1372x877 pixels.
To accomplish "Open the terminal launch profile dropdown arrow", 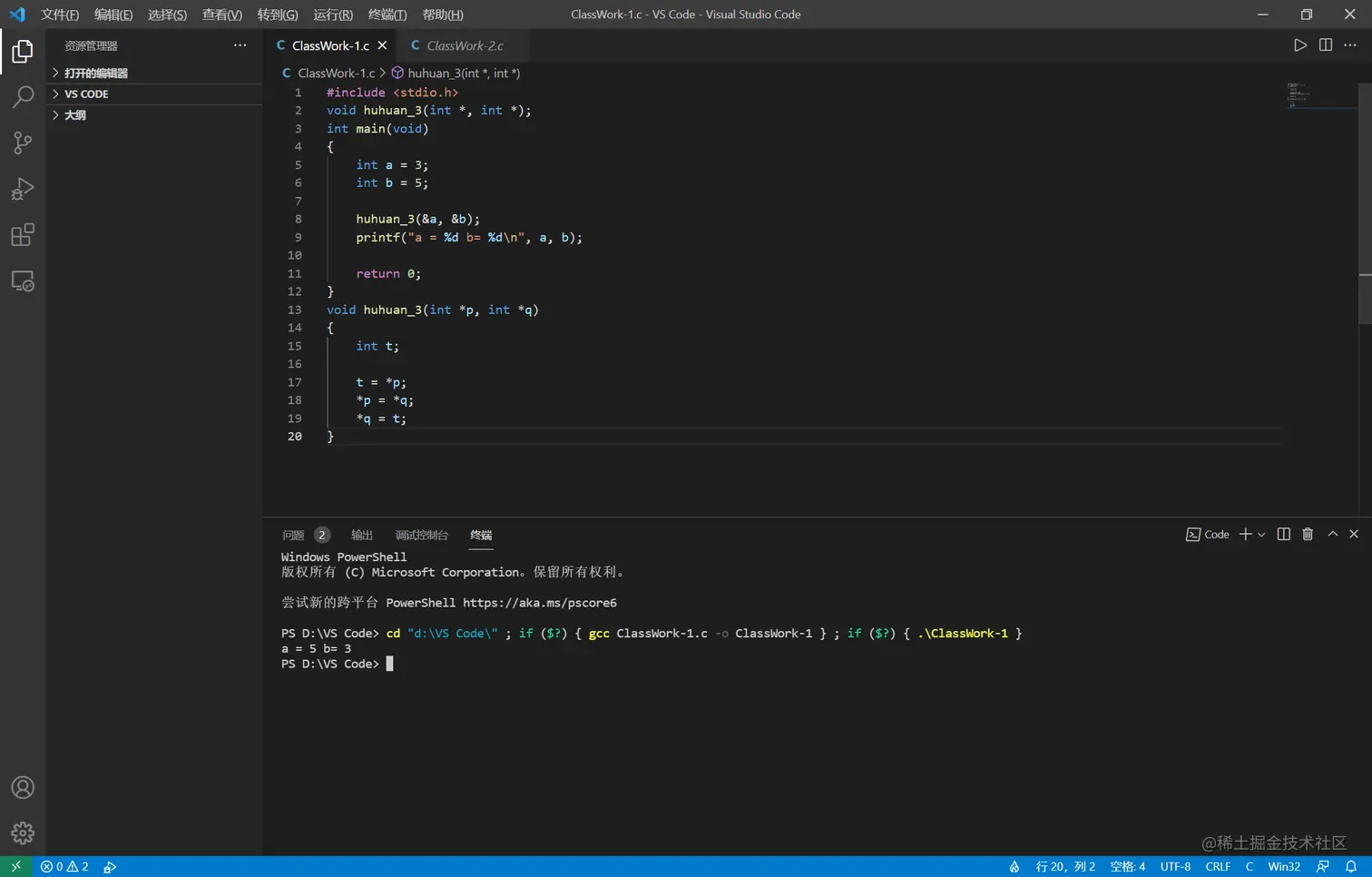I will 1261,535.
